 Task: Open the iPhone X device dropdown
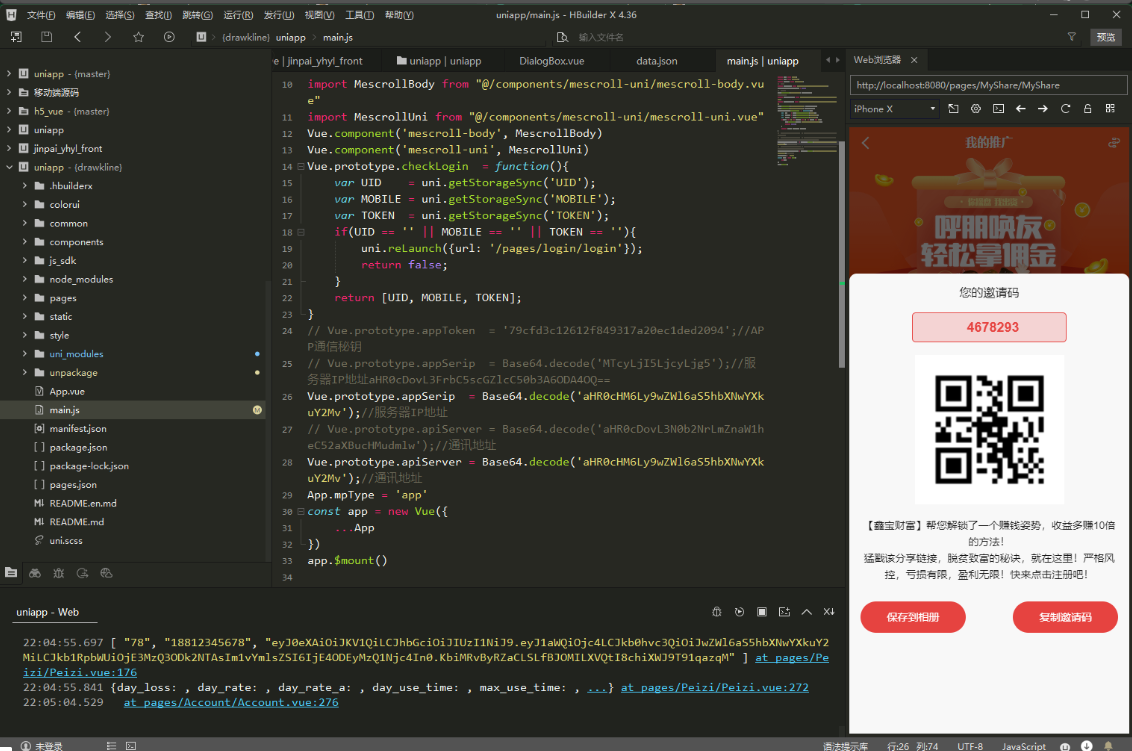click(894, 109)
